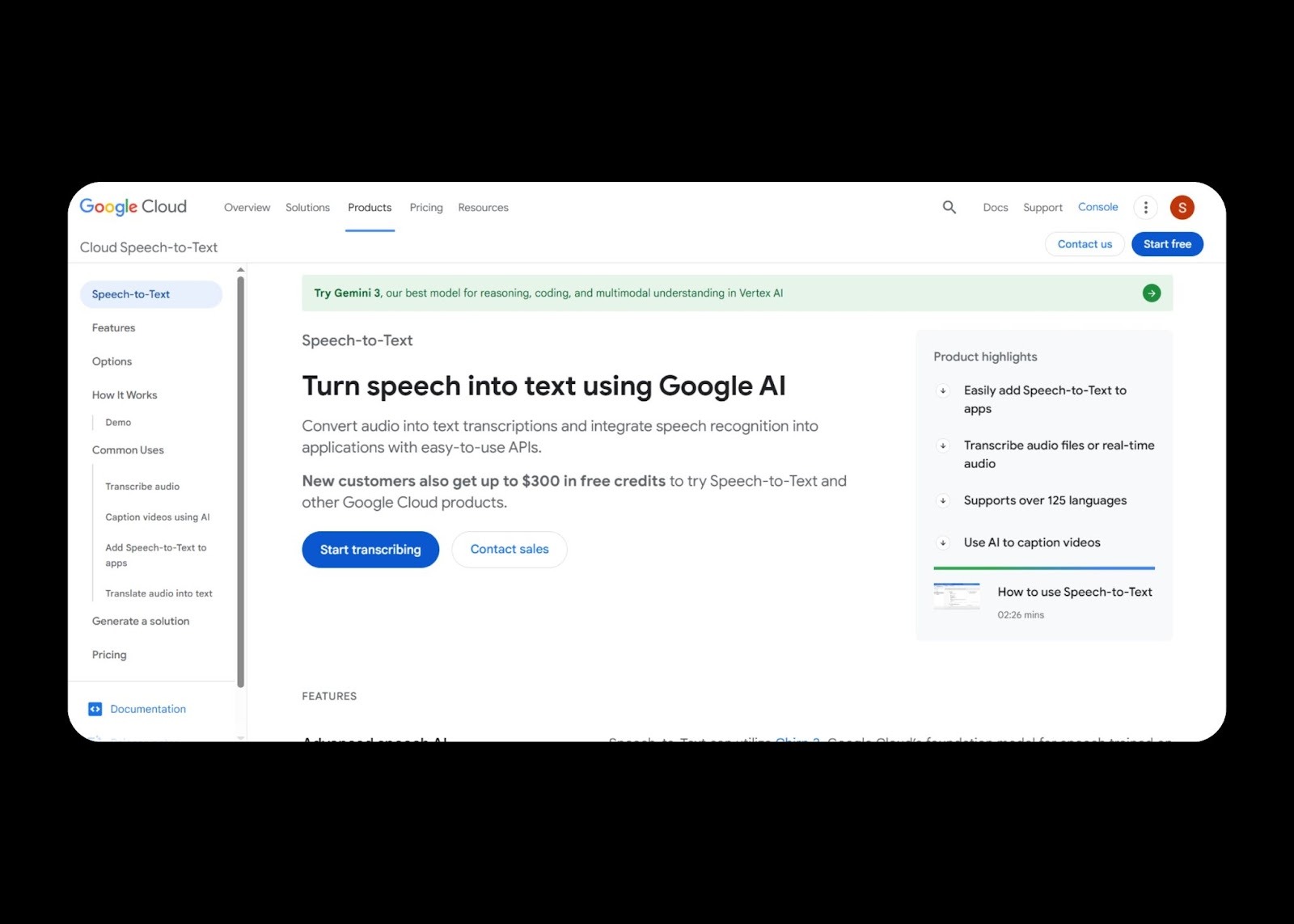Click the 'Turn speech into text using Google AI' heading

(x=543, y=386)
